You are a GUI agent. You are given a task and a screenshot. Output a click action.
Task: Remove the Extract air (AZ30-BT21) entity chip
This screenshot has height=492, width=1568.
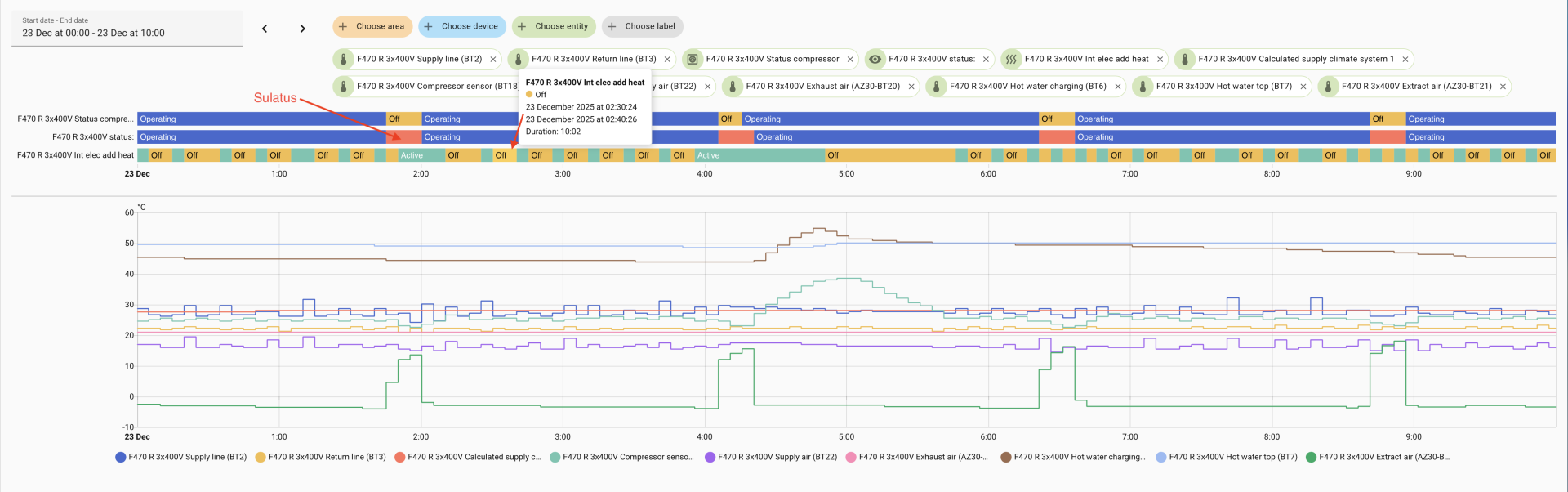[1503, 87]
